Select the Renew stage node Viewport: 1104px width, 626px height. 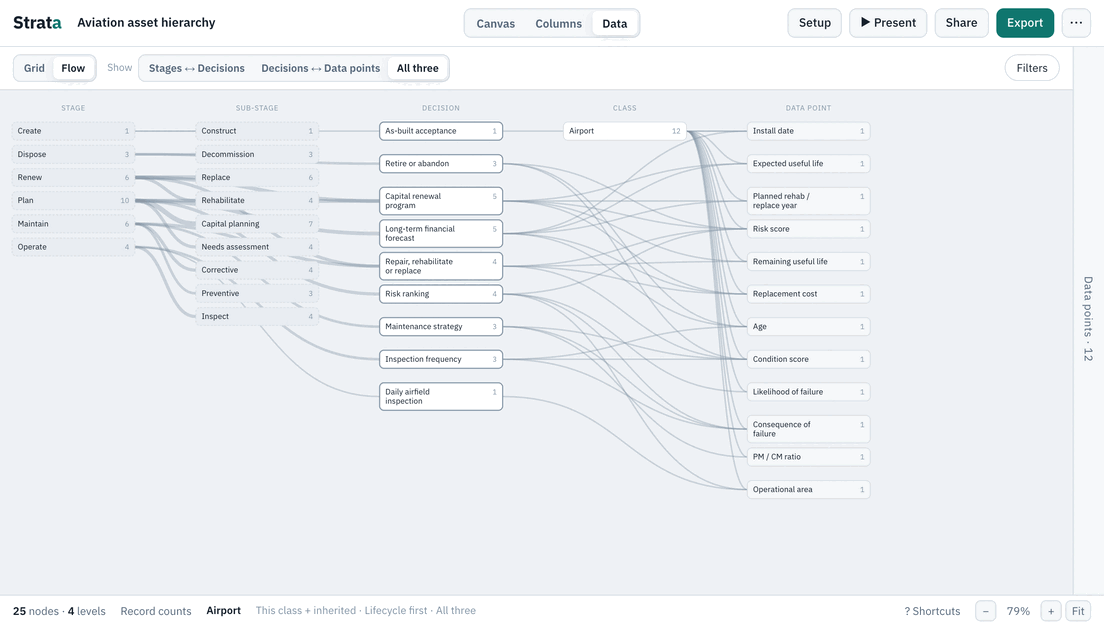pyautogui.click(x=73, y=177)
